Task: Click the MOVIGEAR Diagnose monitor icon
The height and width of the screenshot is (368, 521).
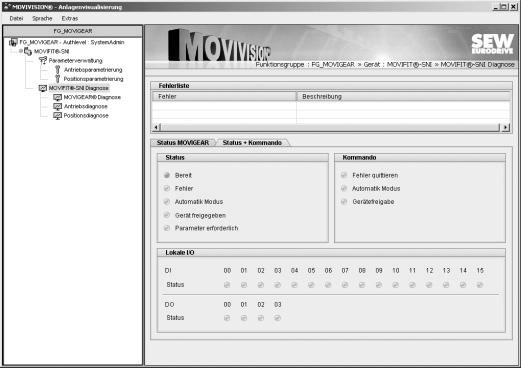Action: pyautogui.click(x=57, y=97)
